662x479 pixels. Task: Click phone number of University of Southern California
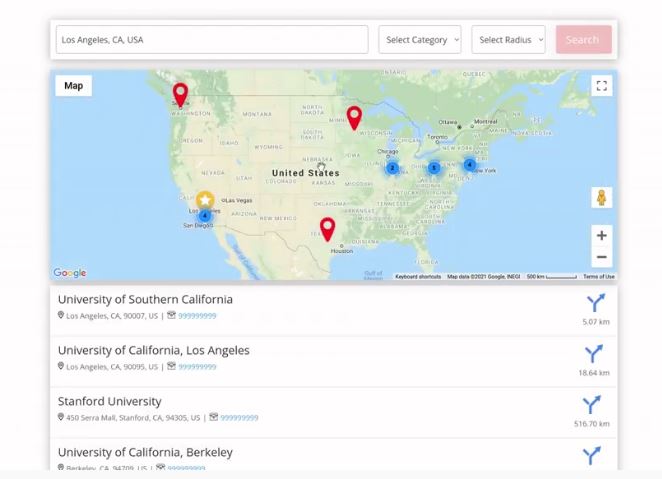click(x=197, y=316)
